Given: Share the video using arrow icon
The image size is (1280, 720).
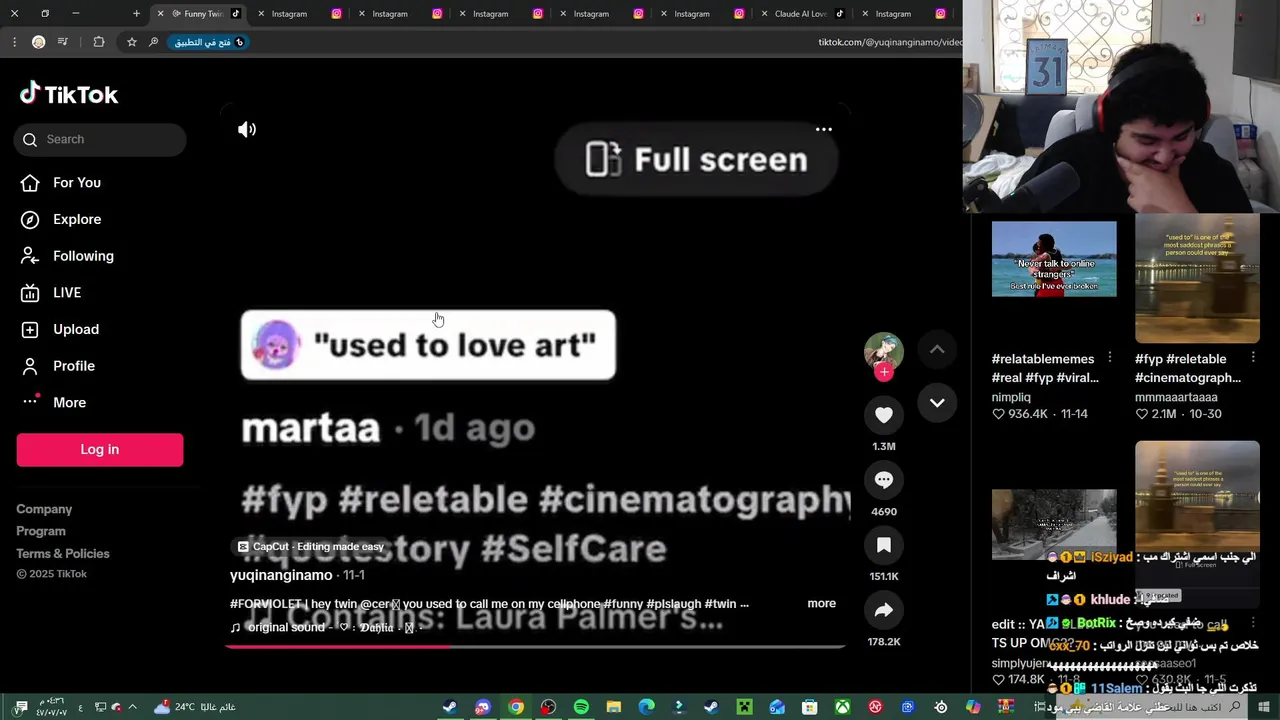Looking at the screenshot, I should [884, 610].
